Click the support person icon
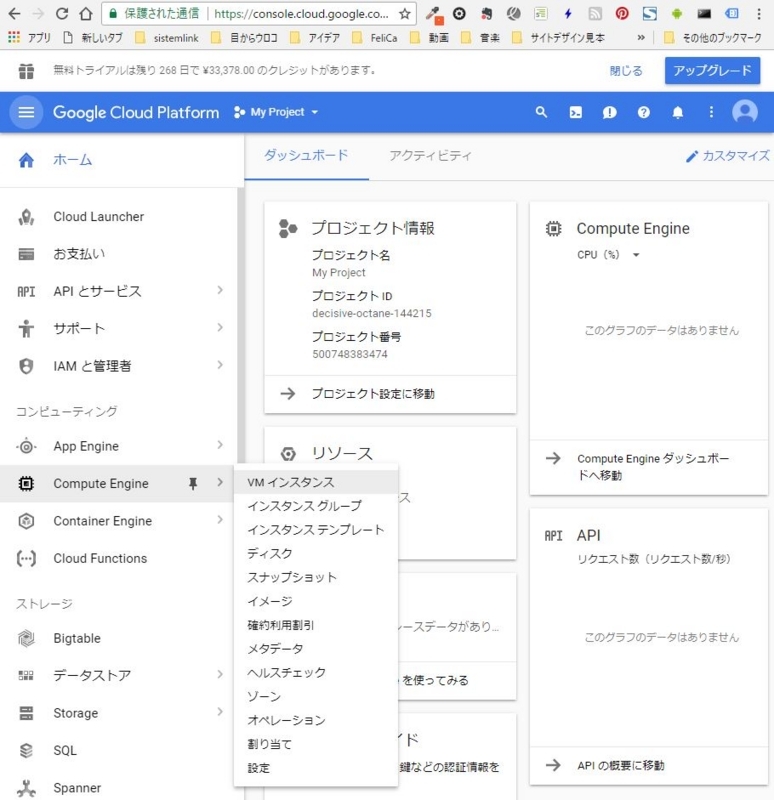Screen dimensions: 774x800 tap(26, 329)
